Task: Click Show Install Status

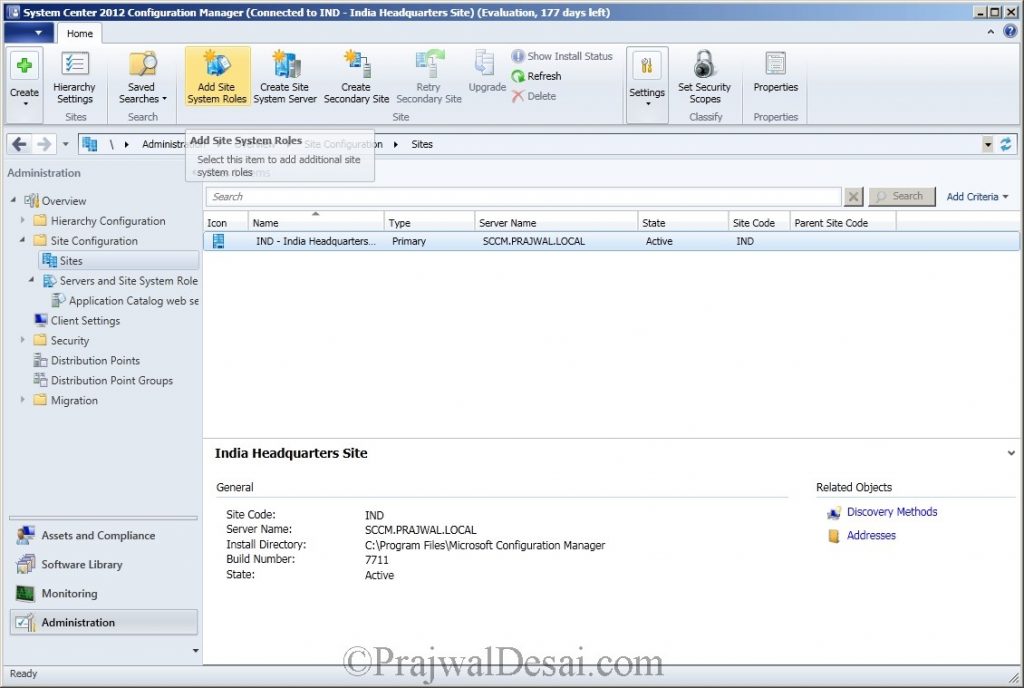Action: (x=562, y=56)
